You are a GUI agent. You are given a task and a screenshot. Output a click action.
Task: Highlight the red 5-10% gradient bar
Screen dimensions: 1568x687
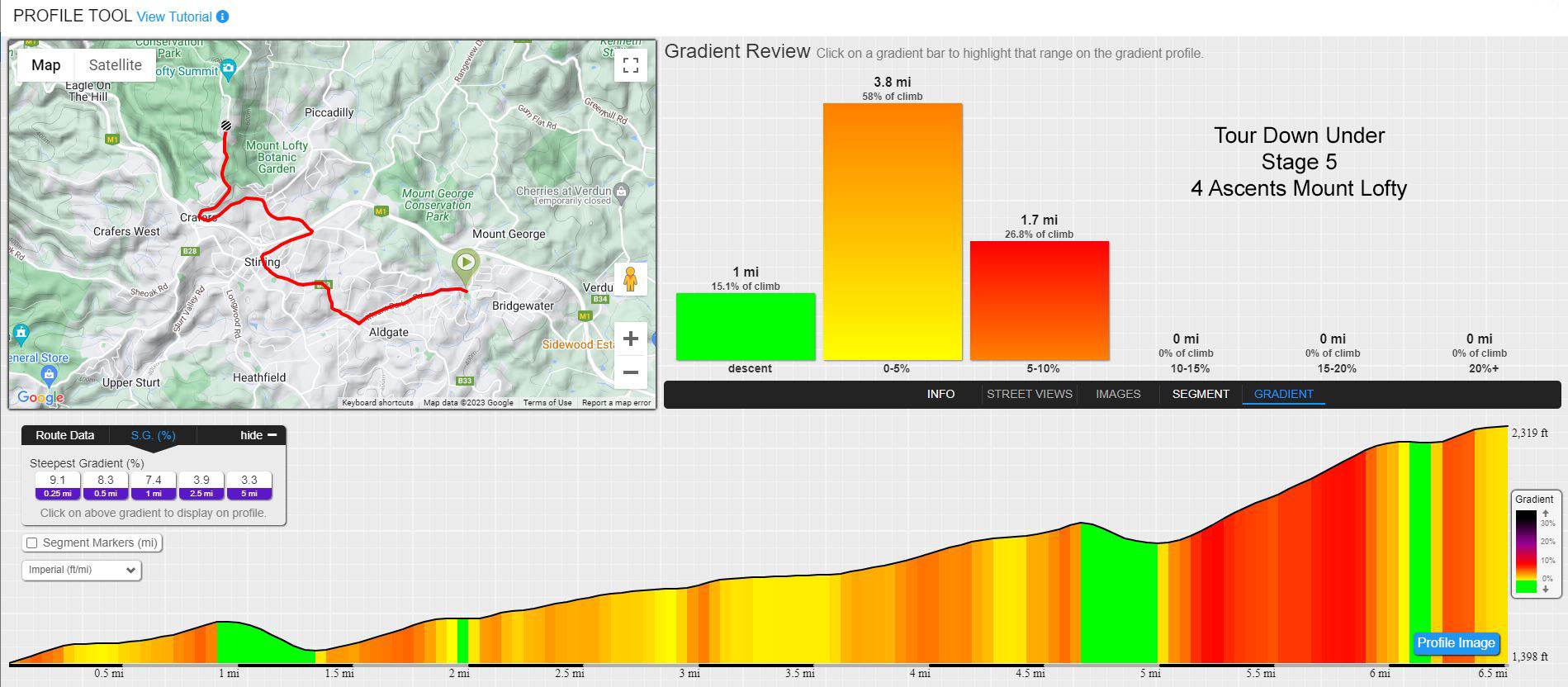coord(1040,301)
